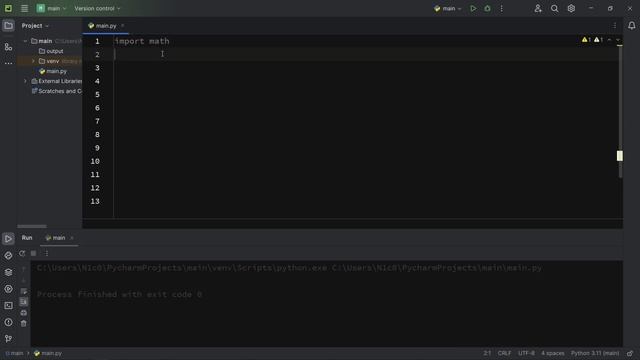Rerun main in the Run panel
This screenshot has height=360, width=640.
pyautogui.click(x=22, y=253)
